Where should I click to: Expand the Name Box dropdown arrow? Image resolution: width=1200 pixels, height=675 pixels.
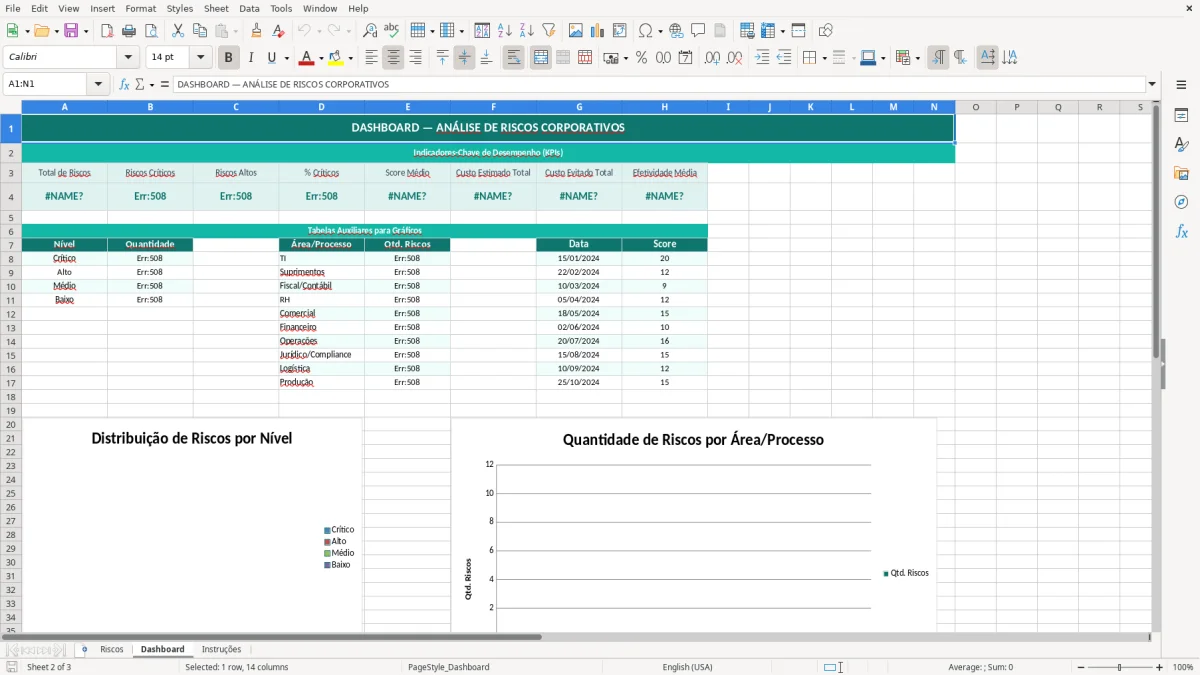tap(98, 85)
